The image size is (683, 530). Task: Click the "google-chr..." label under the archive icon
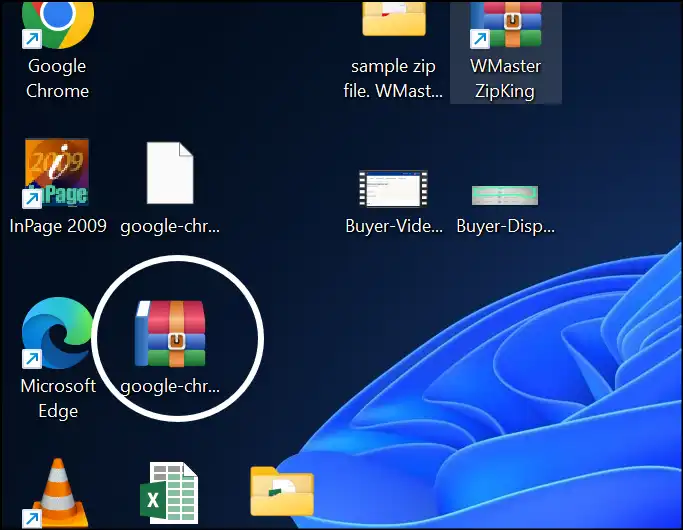click(170, 386)
